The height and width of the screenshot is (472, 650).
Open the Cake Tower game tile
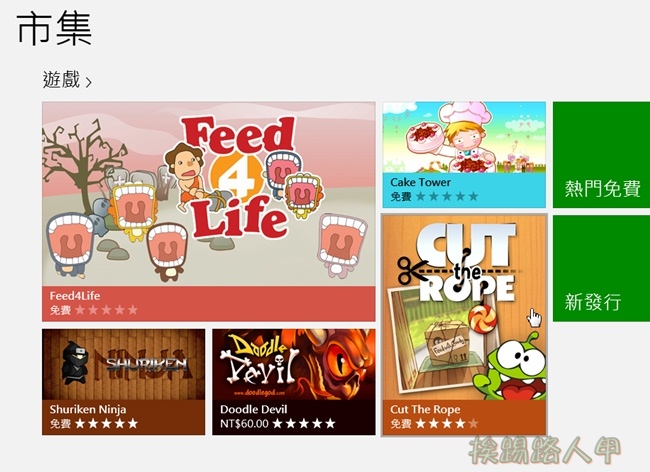point(464,155)
